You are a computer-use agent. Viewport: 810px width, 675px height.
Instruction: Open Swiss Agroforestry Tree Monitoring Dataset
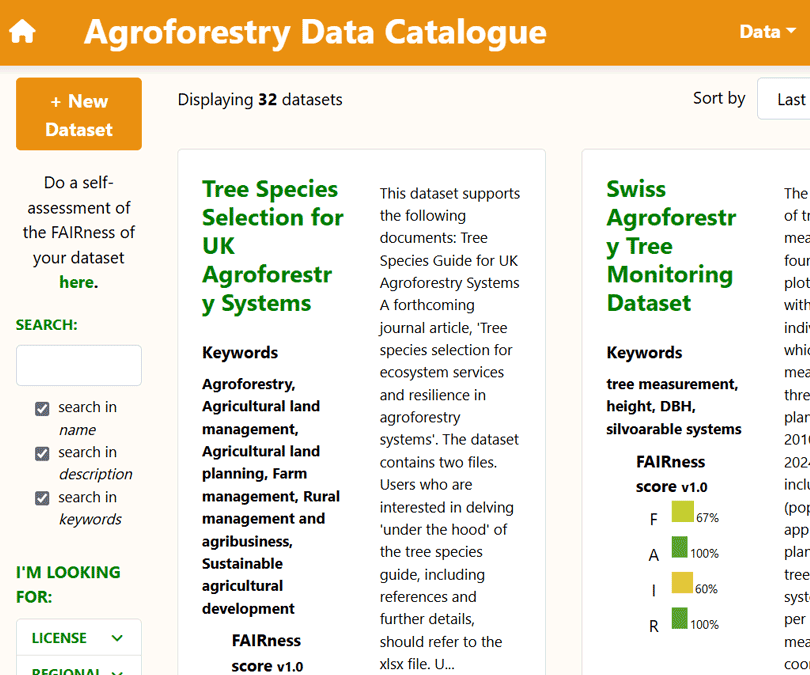[671, 246]
